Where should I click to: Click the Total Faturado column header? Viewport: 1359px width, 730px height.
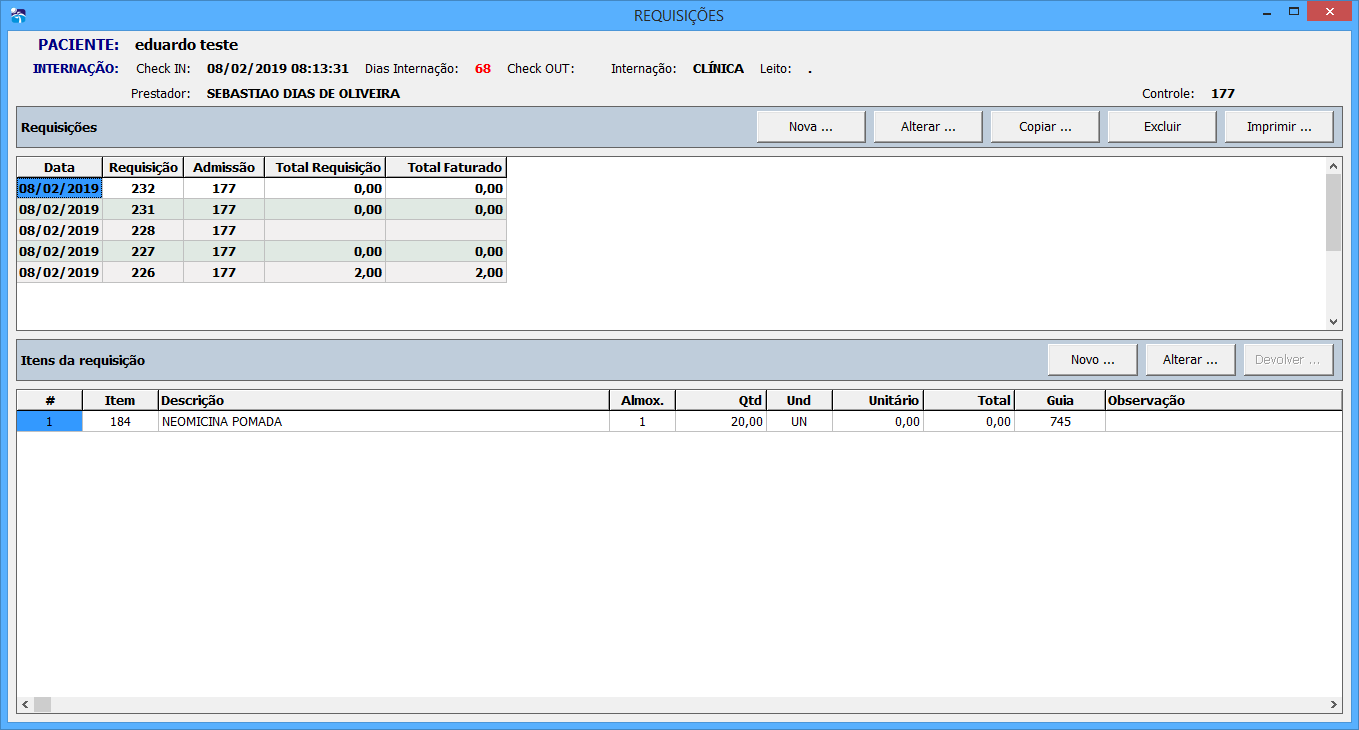pos(446,167)
